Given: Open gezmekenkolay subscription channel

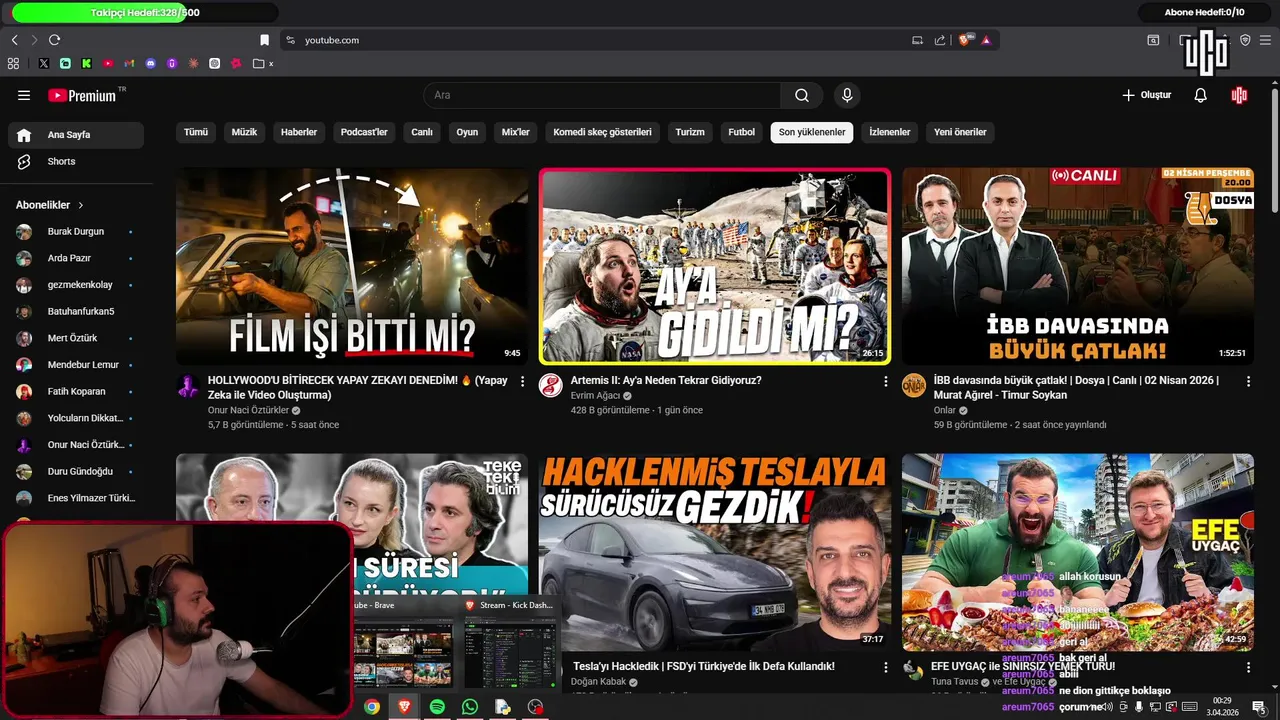Looking at the screenshot, I should pyautogui.click(x=76, y=285).
